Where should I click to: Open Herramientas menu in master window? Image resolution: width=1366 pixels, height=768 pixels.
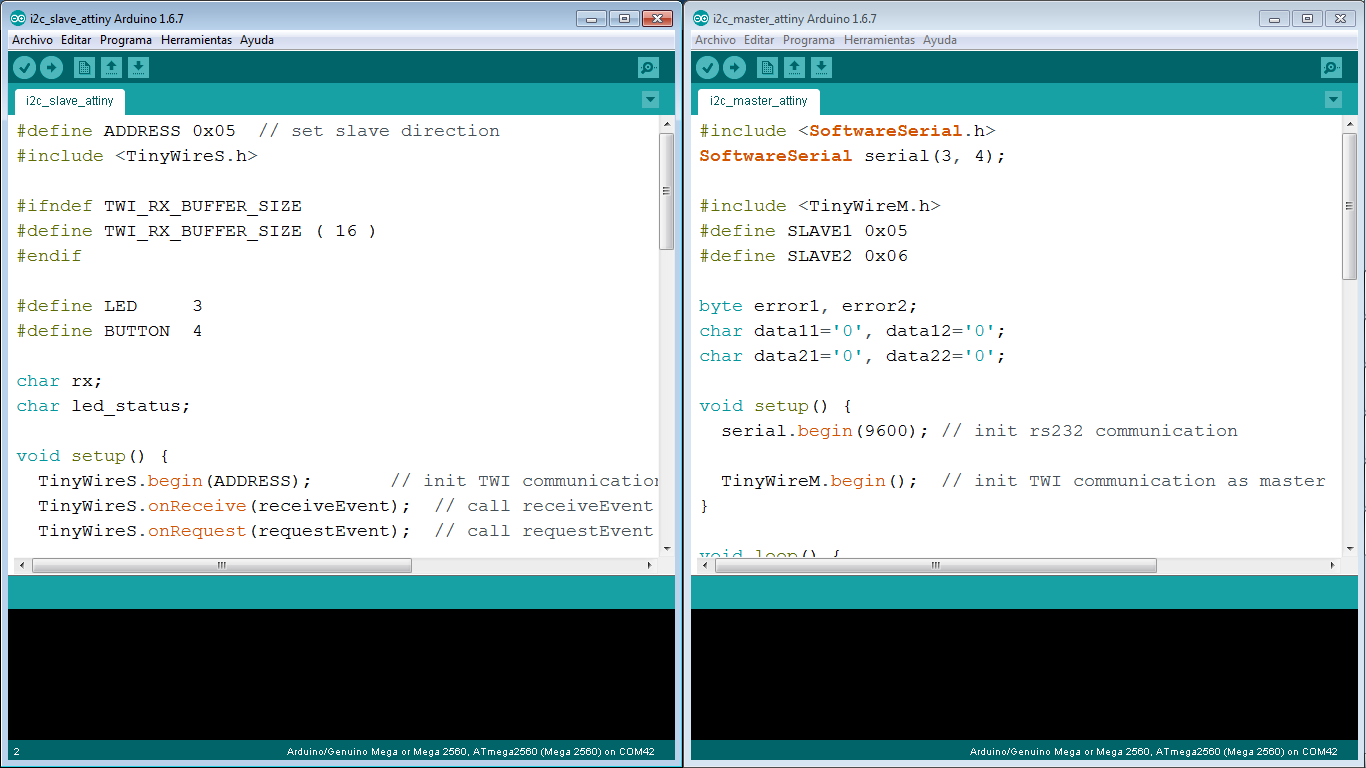880,40
